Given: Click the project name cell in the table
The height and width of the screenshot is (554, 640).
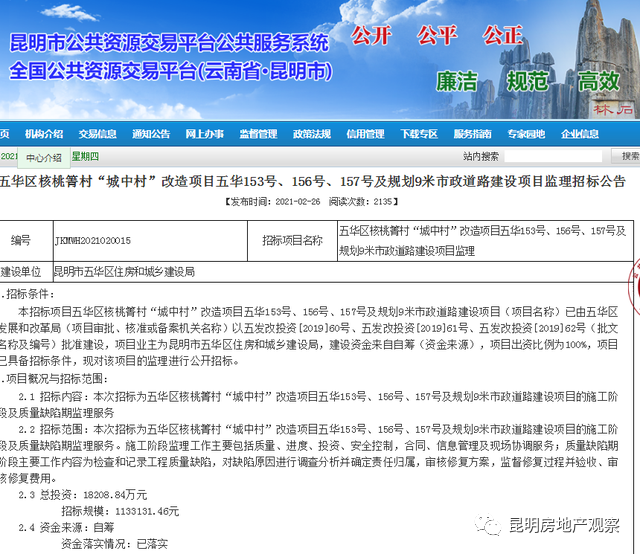Looking at the screenshot, I should coord(485,241).
